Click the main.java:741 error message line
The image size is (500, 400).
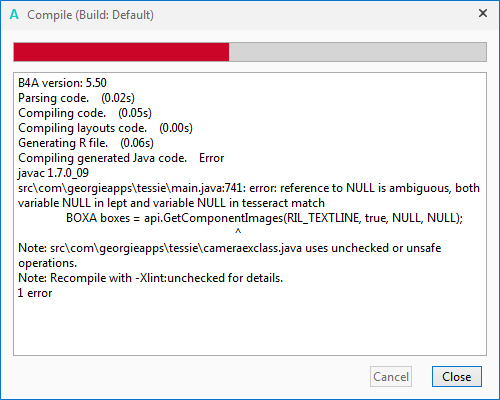[249, 195]
